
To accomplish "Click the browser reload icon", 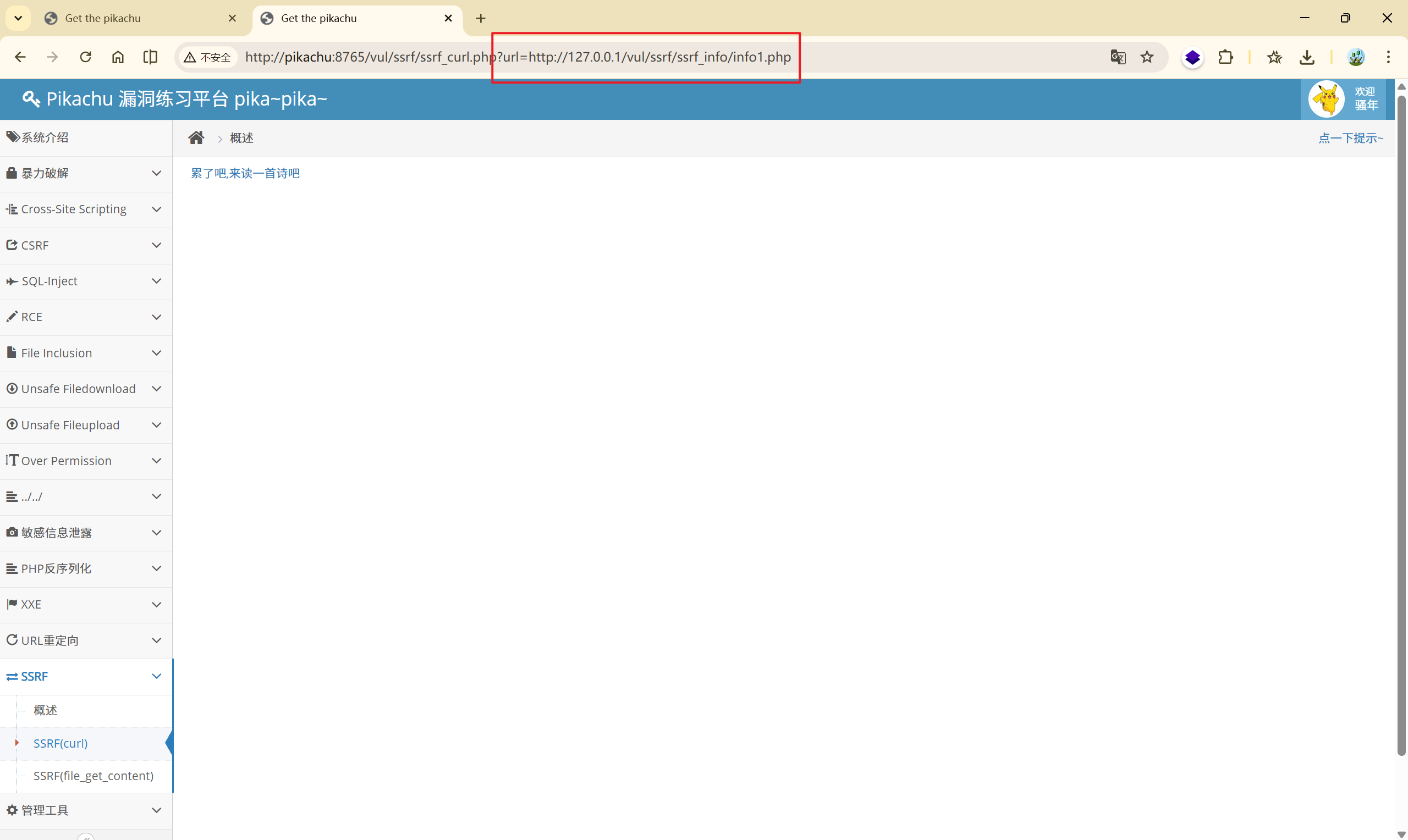I will click(x=85, y=57).
